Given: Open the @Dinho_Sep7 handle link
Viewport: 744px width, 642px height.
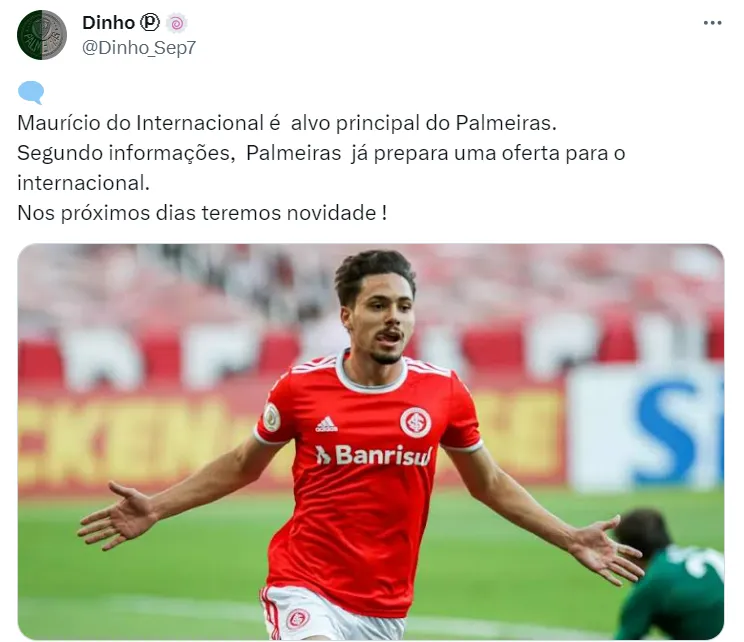Looking at the screenshot, I should (x=139, y=47).
